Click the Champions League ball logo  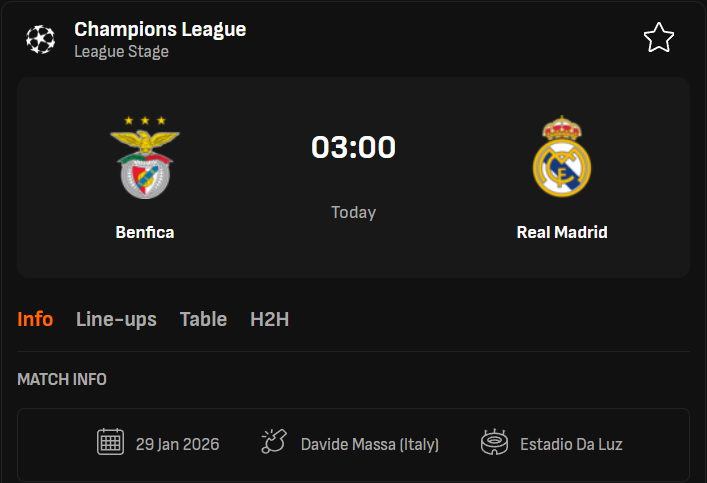[x=41, y=39]
